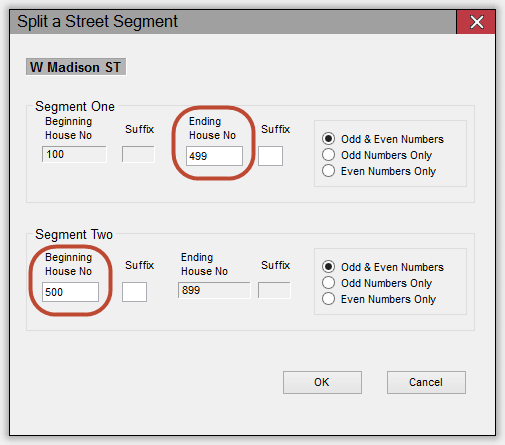Screen dimensions: 505x445
Task: Click the W Madison ST street label
Action: point(76,67)
